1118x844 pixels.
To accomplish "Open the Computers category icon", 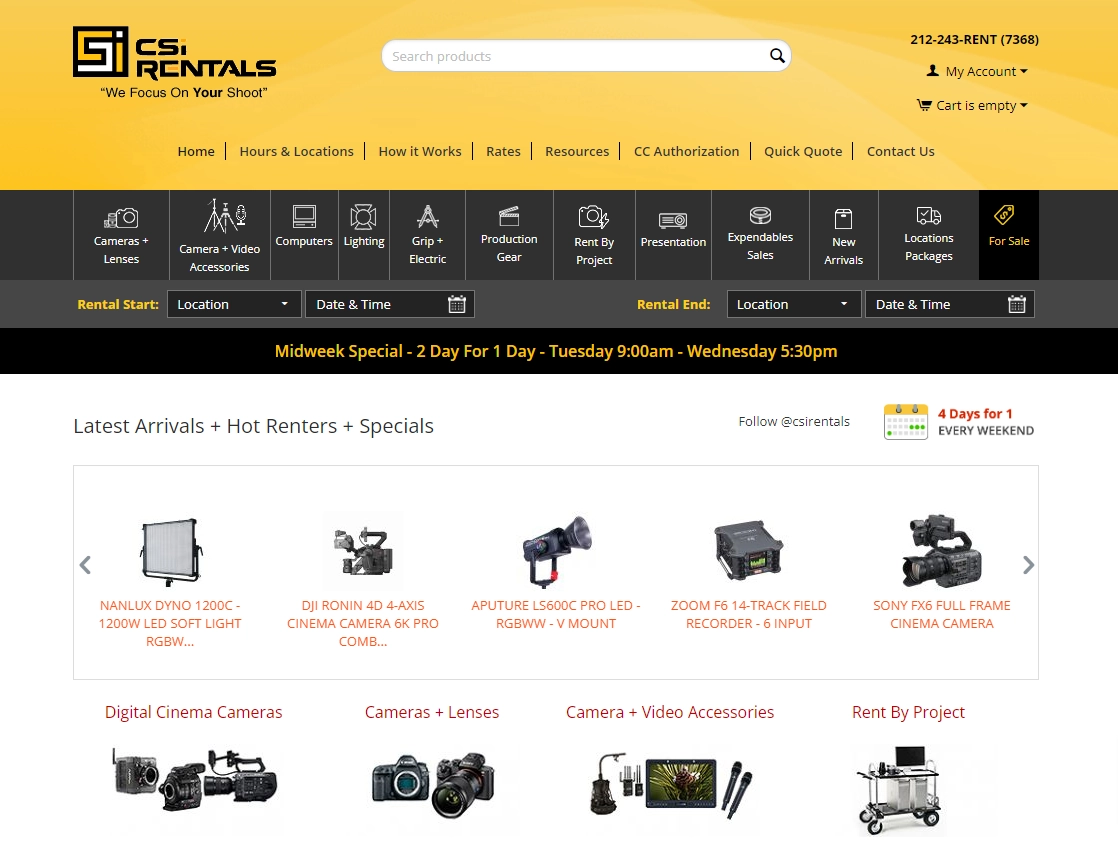I will (x=304, y=216).
